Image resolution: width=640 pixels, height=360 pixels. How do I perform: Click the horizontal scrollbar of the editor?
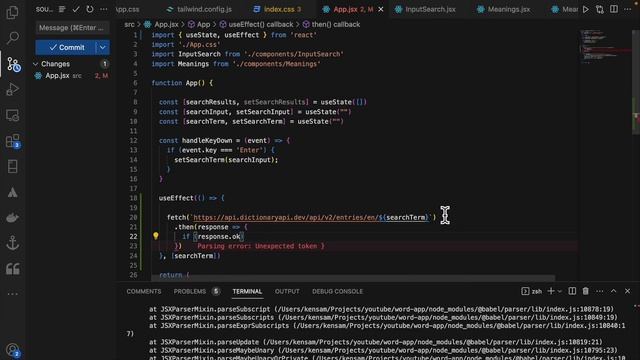(x=353, y=278)
